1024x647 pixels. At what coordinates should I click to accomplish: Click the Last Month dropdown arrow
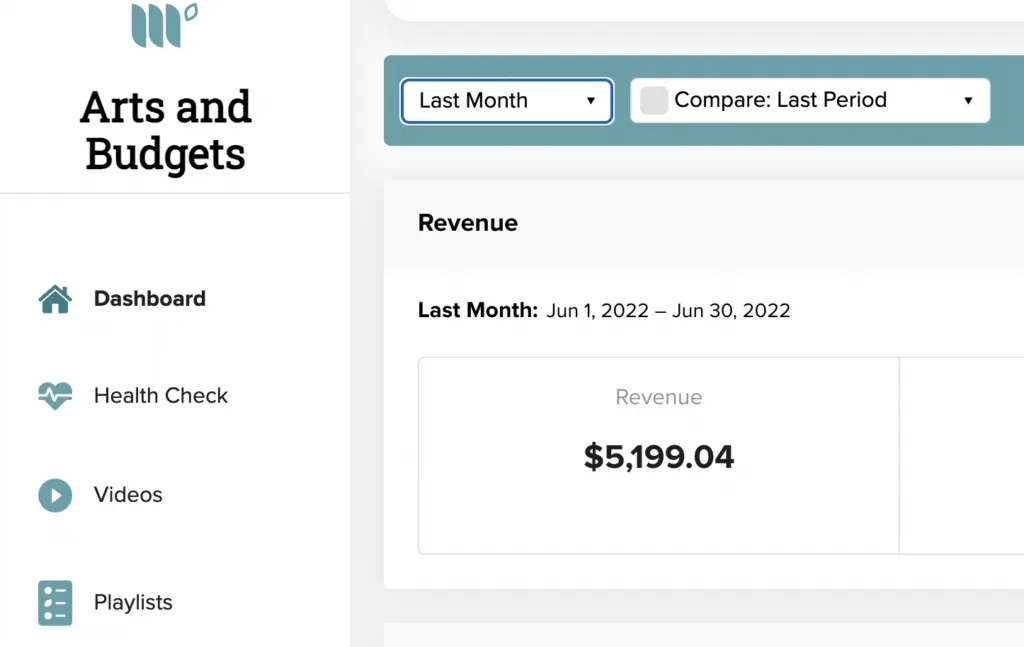tap(590, 101)
